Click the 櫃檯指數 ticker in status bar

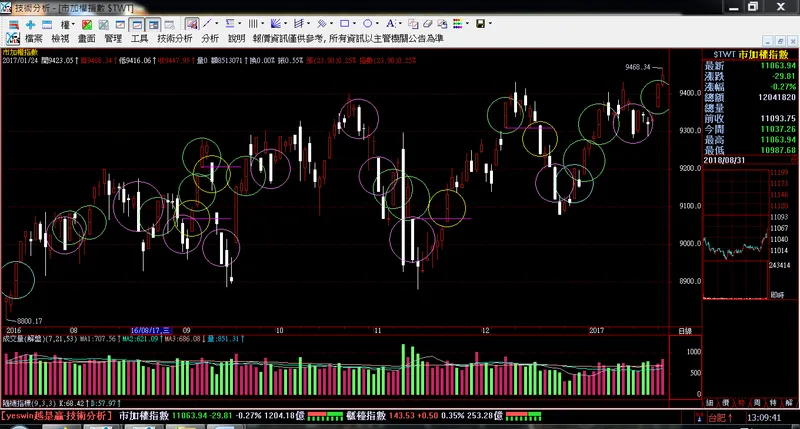[x=366, y=416]
